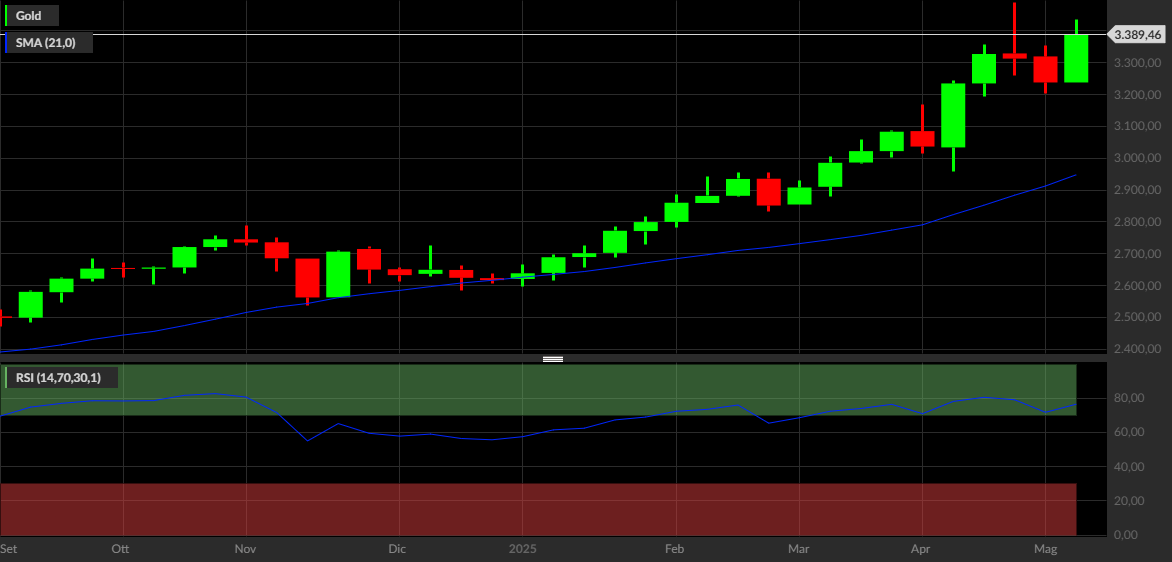Click the Mag month label on time axis
This screenshot has height=562, width=1172.
[1045, 549]
